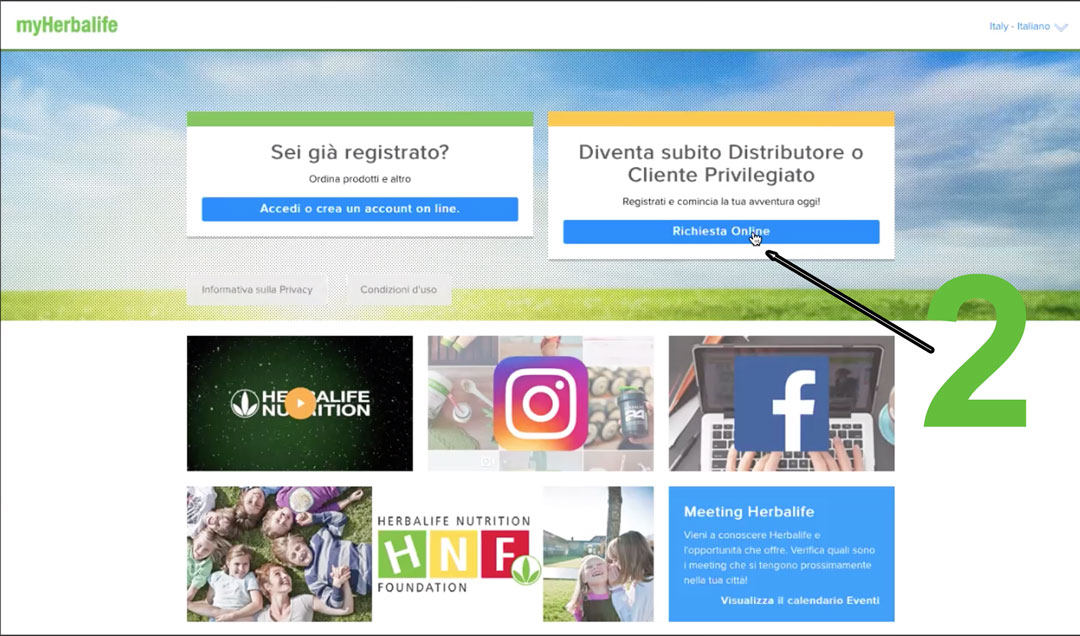Click the HNF leaf logo icon
1080x636 pixels.
click(x=526, y=570)
